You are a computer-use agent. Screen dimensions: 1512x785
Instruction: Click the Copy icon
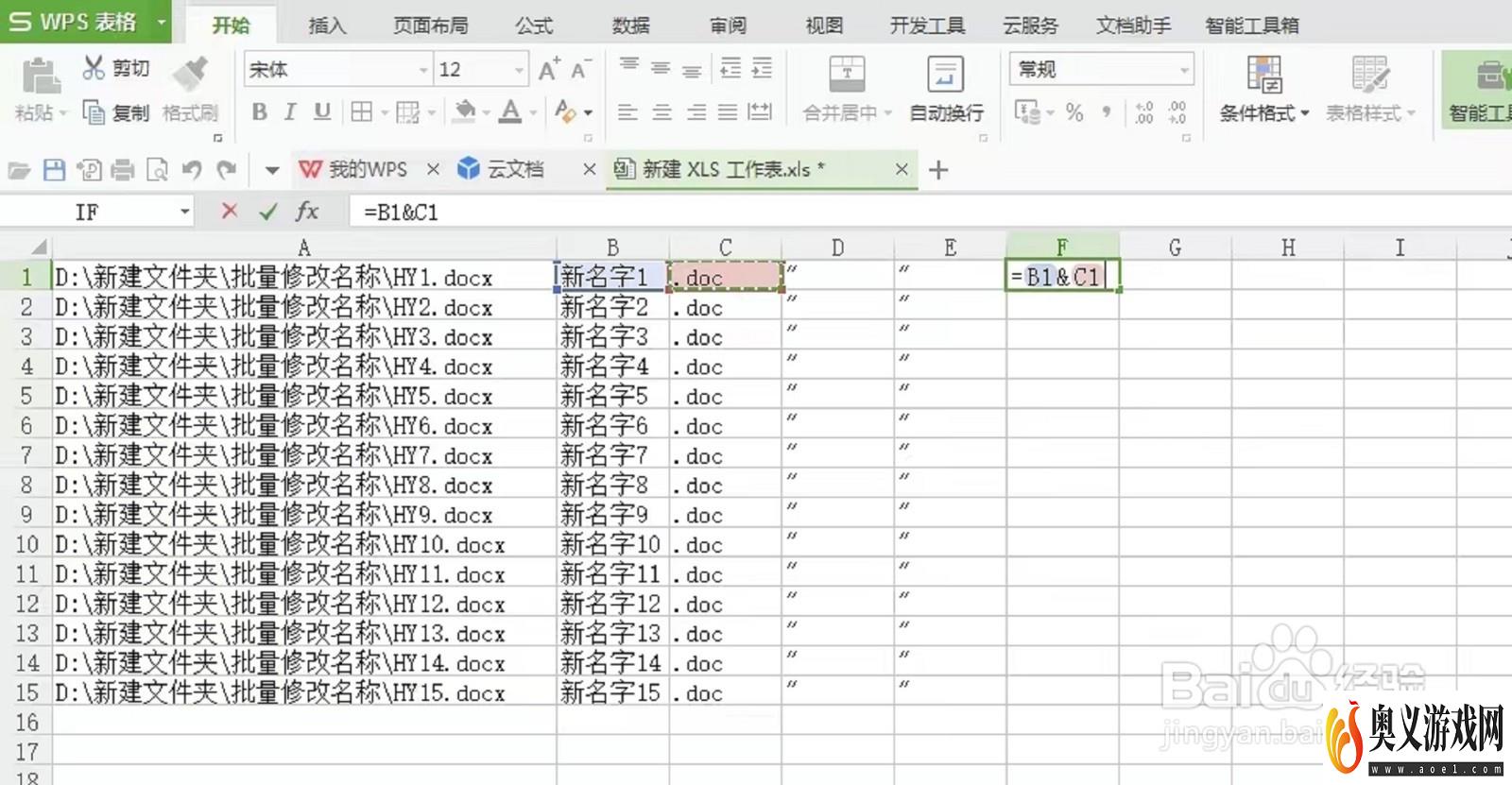coord(93,112)
